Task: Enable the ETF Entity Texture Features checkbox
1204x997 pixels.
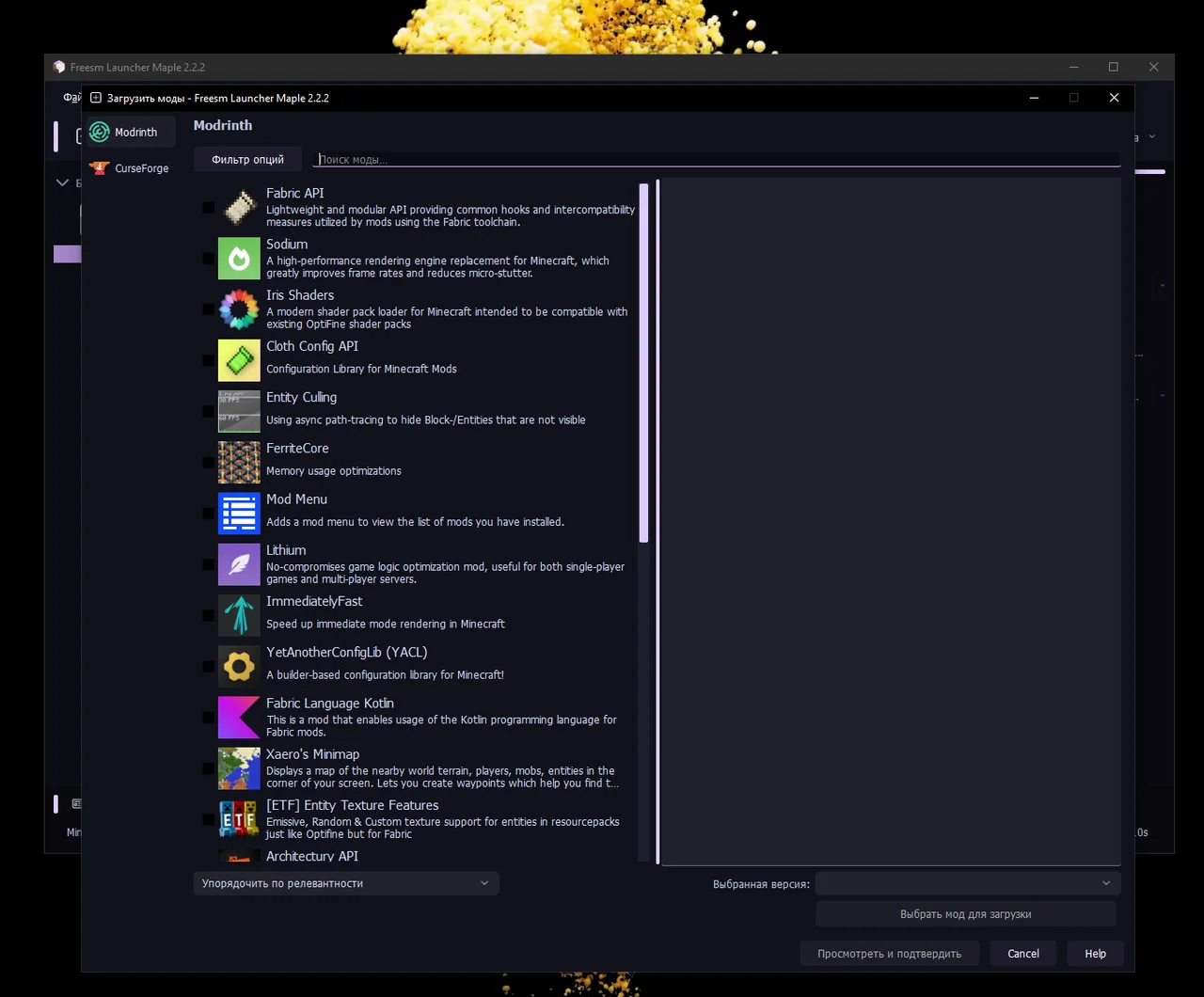Action: click(x=208, y=819)
